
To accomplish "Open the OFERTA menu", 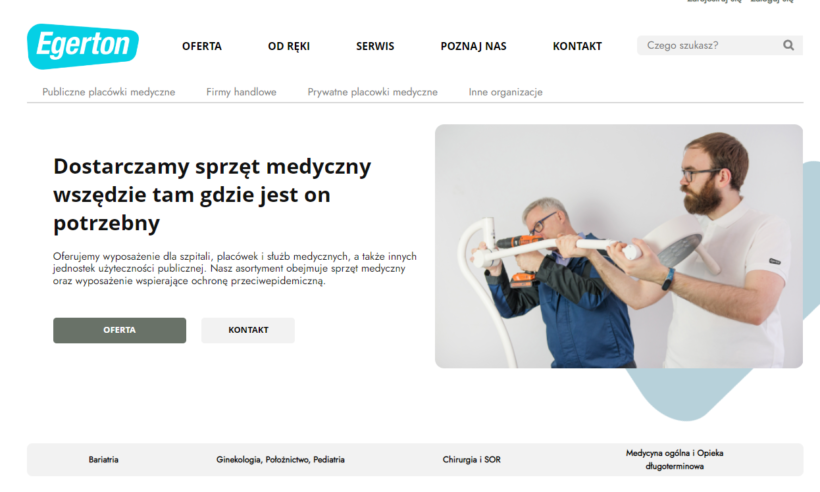I will click(202, 46).
